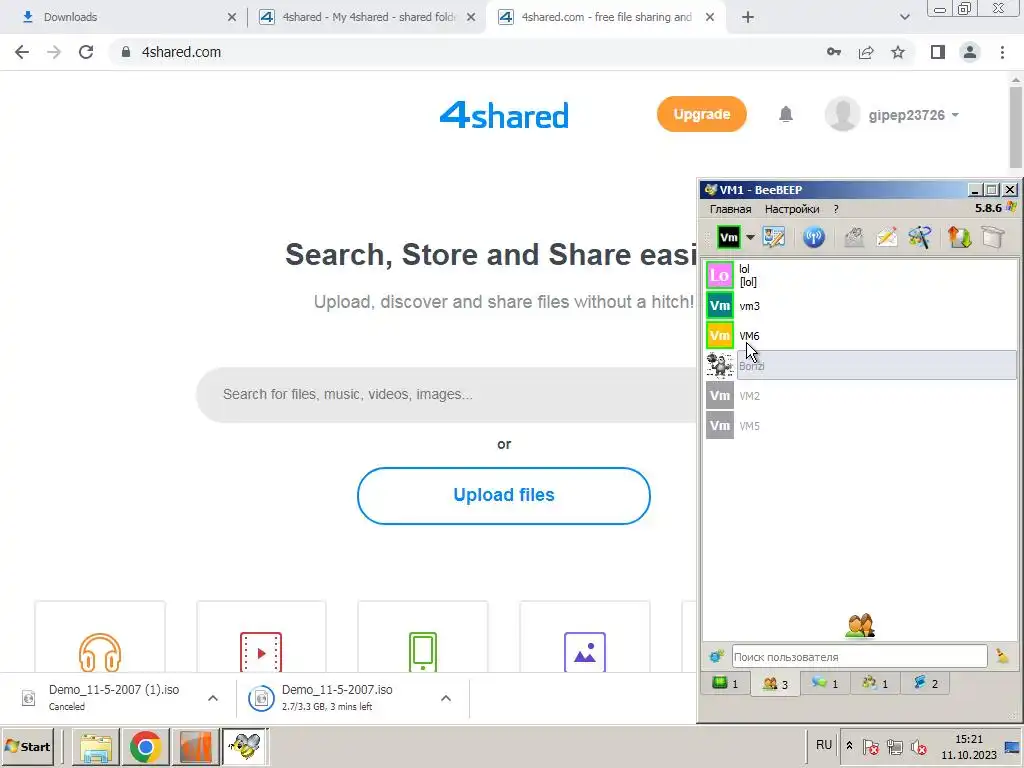The image size is (1024, 768).
Task: Open the Главная menu in BeeBEEP
Action: [x=730, y=209]
